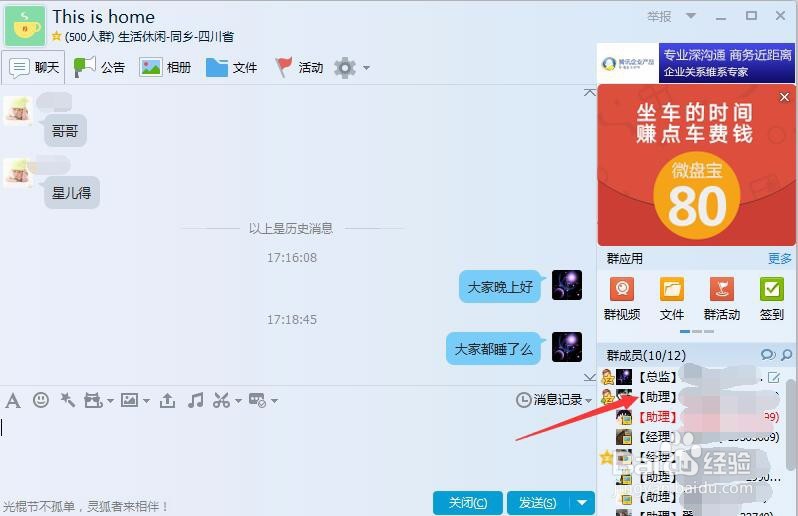Image resolution: width=798 pixels, height=516 pixels.
Task: Select the red 【助理】 member row
Action: (x=692, y=417)
